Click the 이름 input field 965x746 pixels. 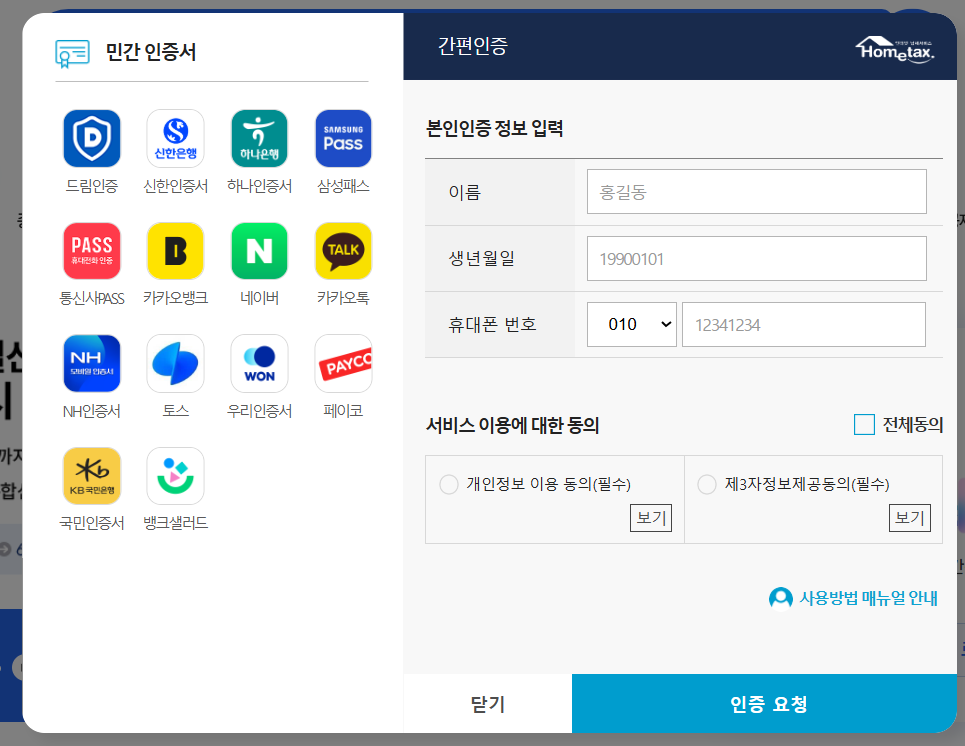tap(756, 192)
